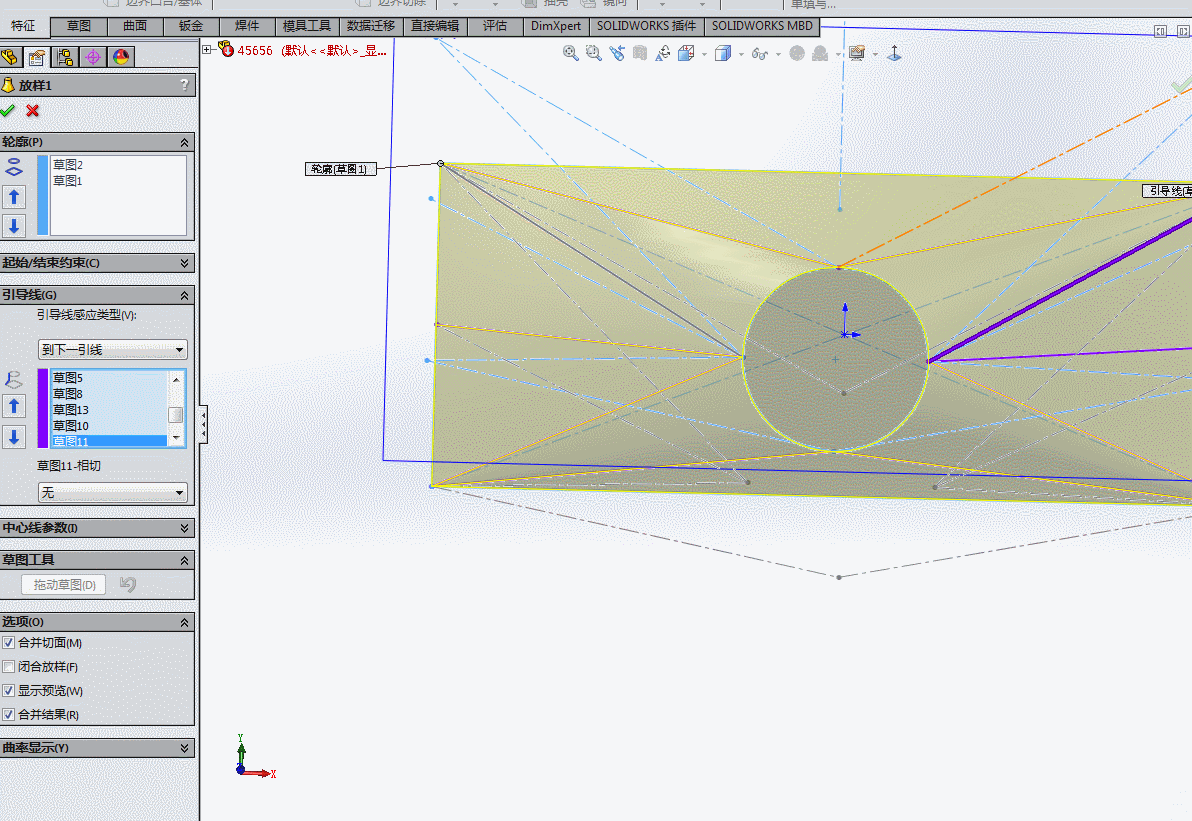Collapse the 草图工具 section

[x=184, y=560]
